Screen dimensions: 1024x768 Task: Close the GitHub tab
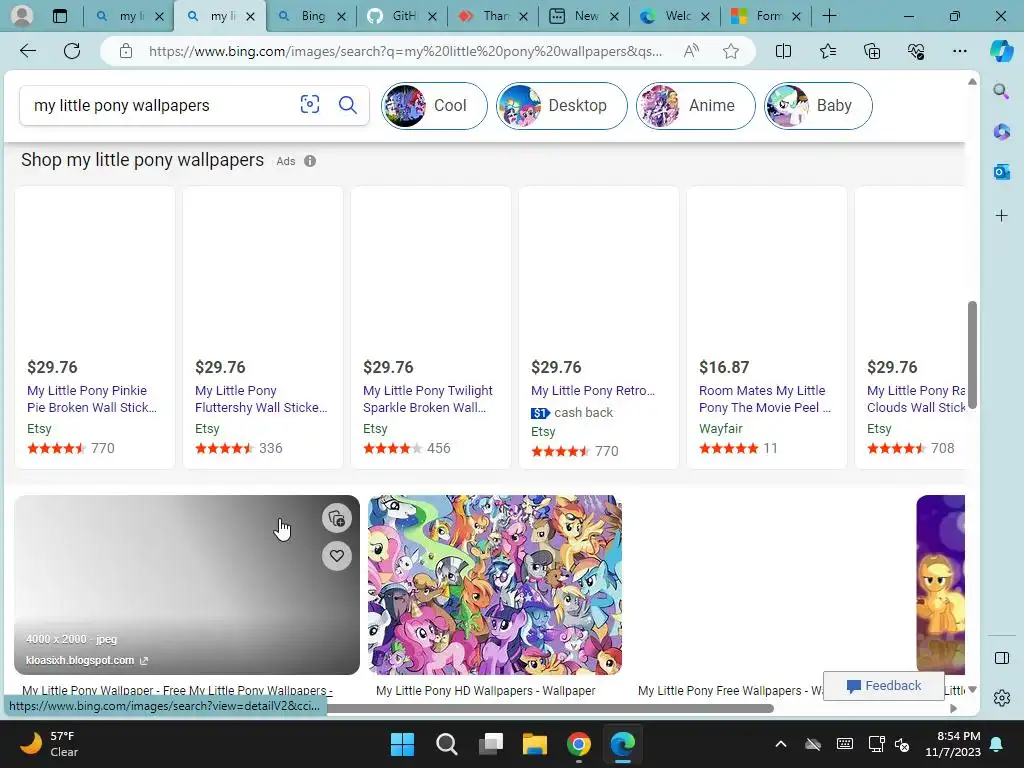pos(432,16)
